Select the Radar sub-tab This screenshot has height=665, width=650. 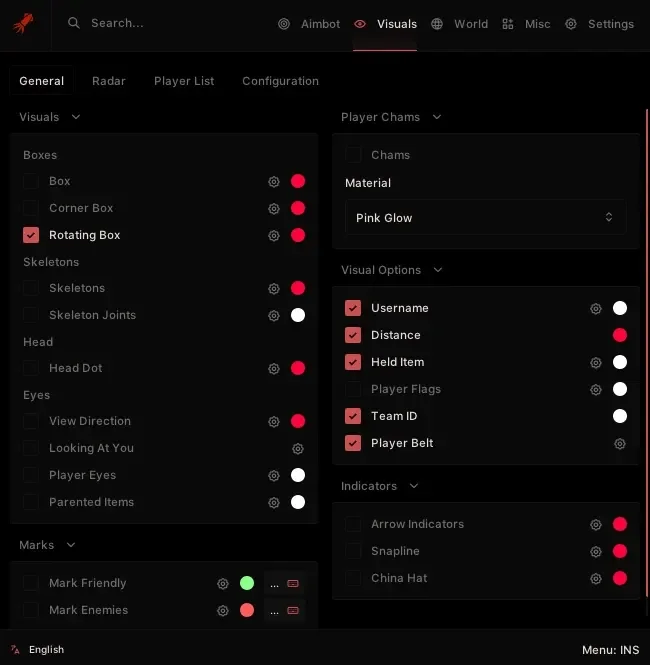[x=109, y=81]
